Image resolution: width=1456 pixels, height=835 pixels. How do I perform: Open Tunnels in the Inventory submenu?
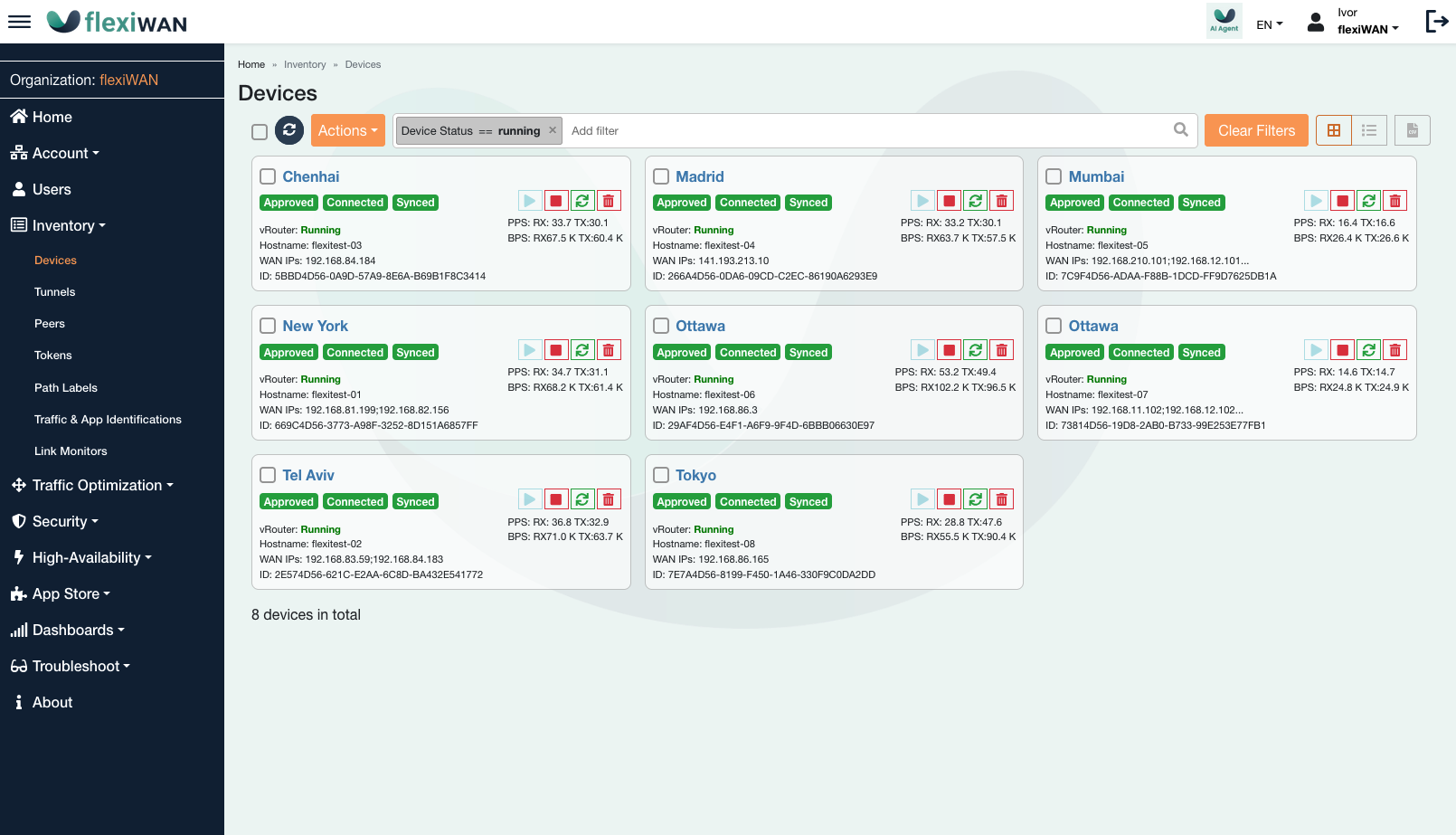54,292
